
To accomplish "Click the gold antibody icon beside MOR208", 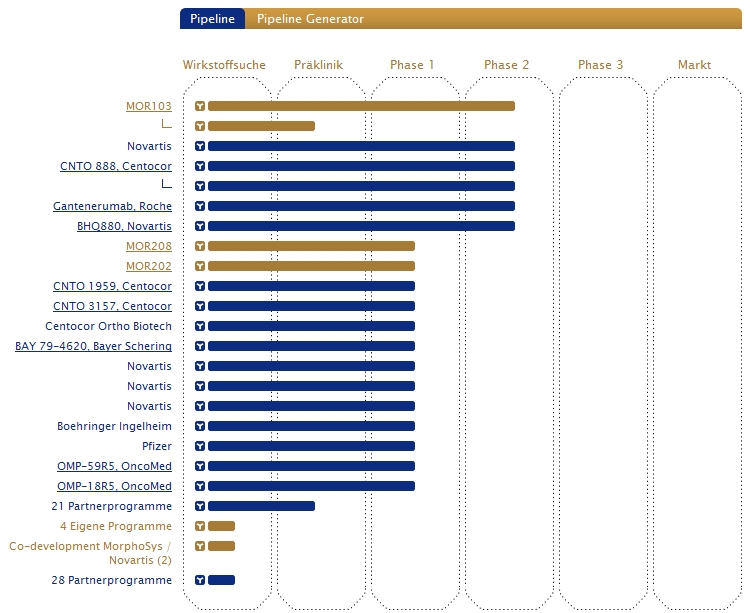I will [x=200, y=246].
